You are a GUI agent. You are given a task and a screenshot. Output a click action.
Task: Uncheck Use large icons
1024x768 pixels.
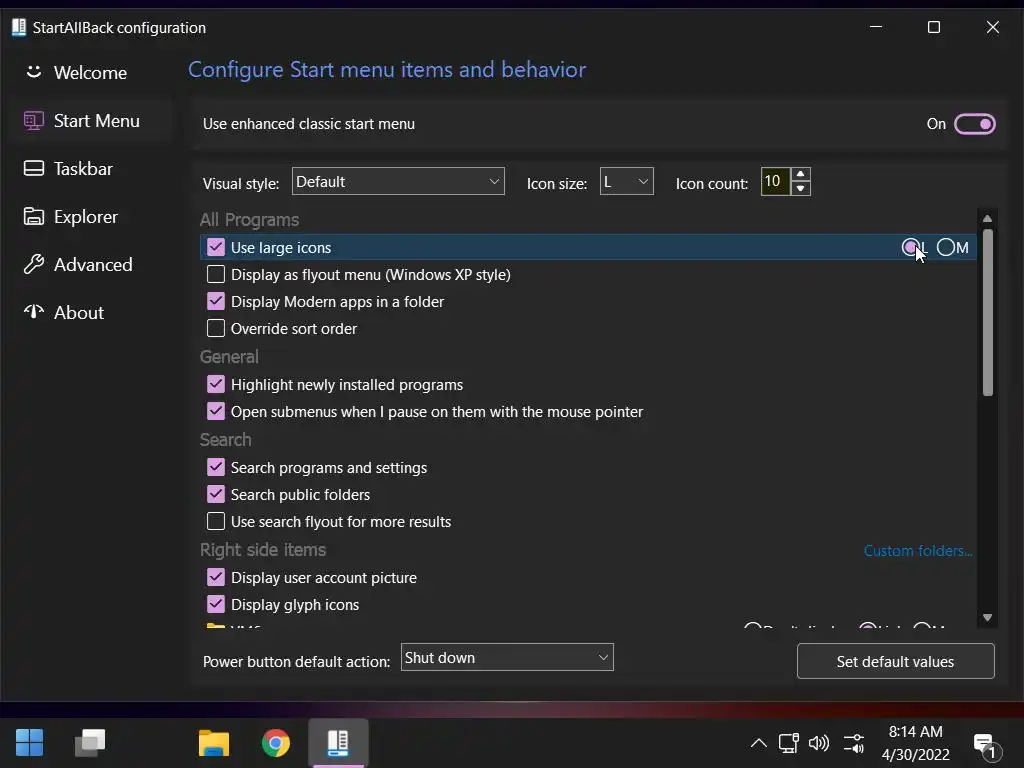pyautogui.click(x=216, y=247)
